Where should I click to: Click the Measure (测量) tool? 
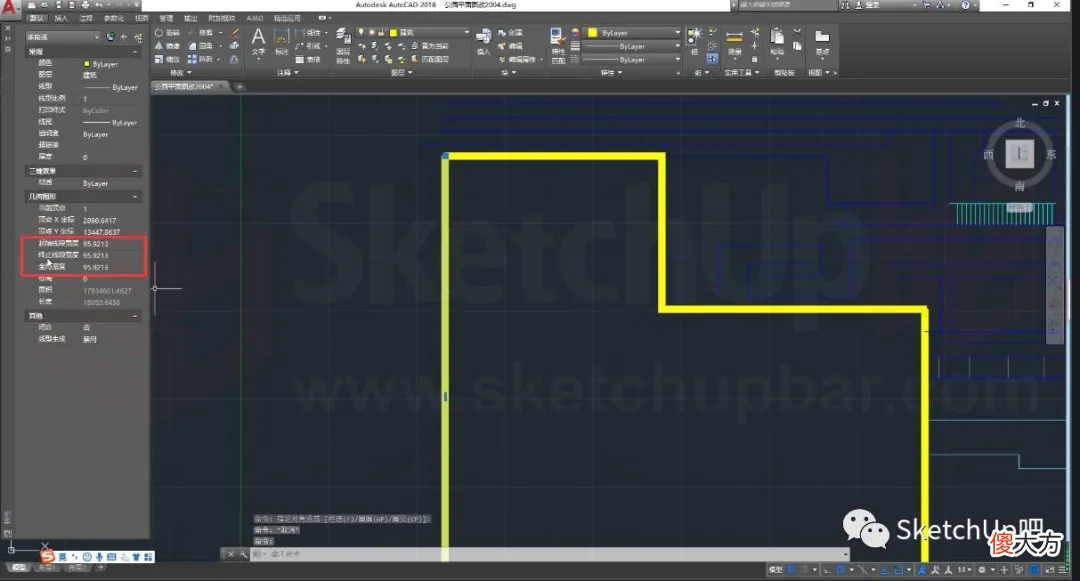[734, 41]
